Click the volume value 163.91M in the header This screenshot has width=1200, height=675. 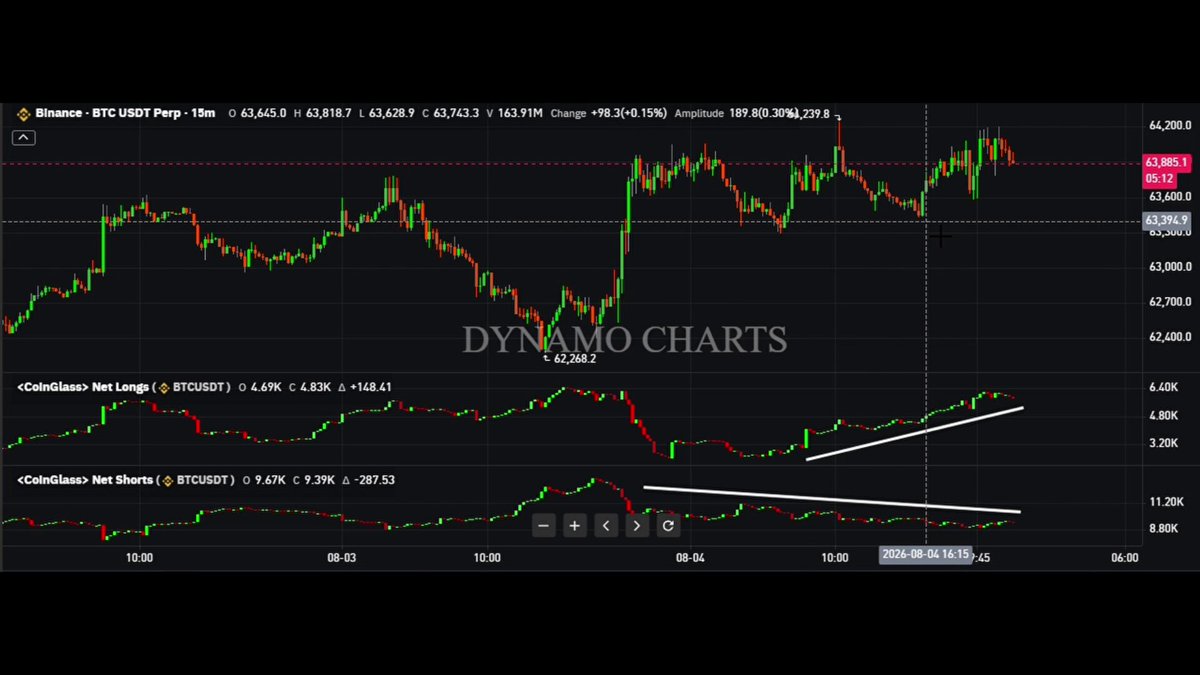[521, 114]
